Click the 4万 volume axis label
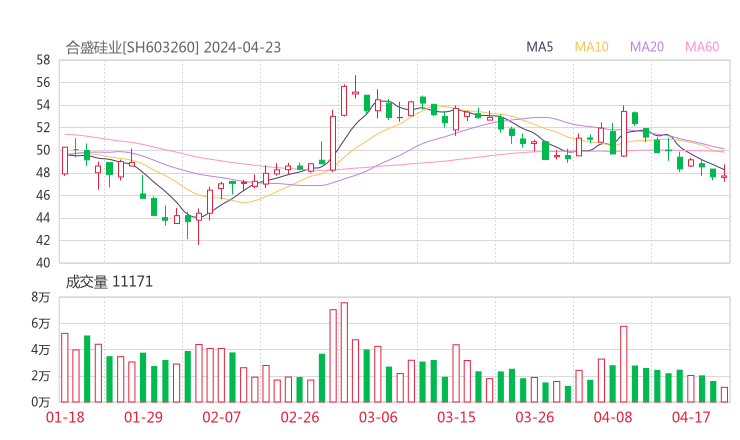Image resolution: width=740 pixels, height=440 pixels. (41, 350)
